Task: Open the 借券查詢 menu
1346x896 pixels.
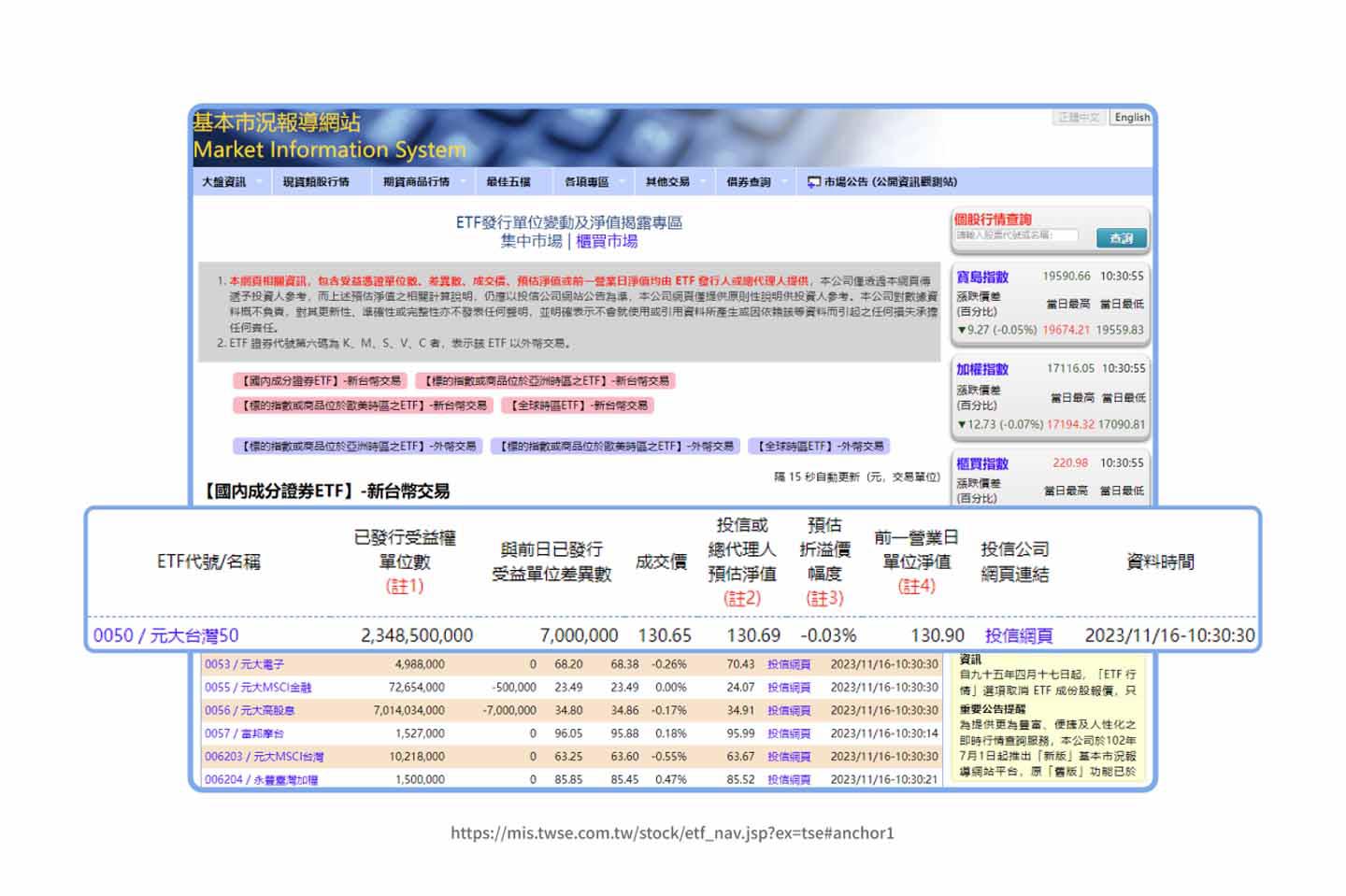Action: [x=749, y=182]
